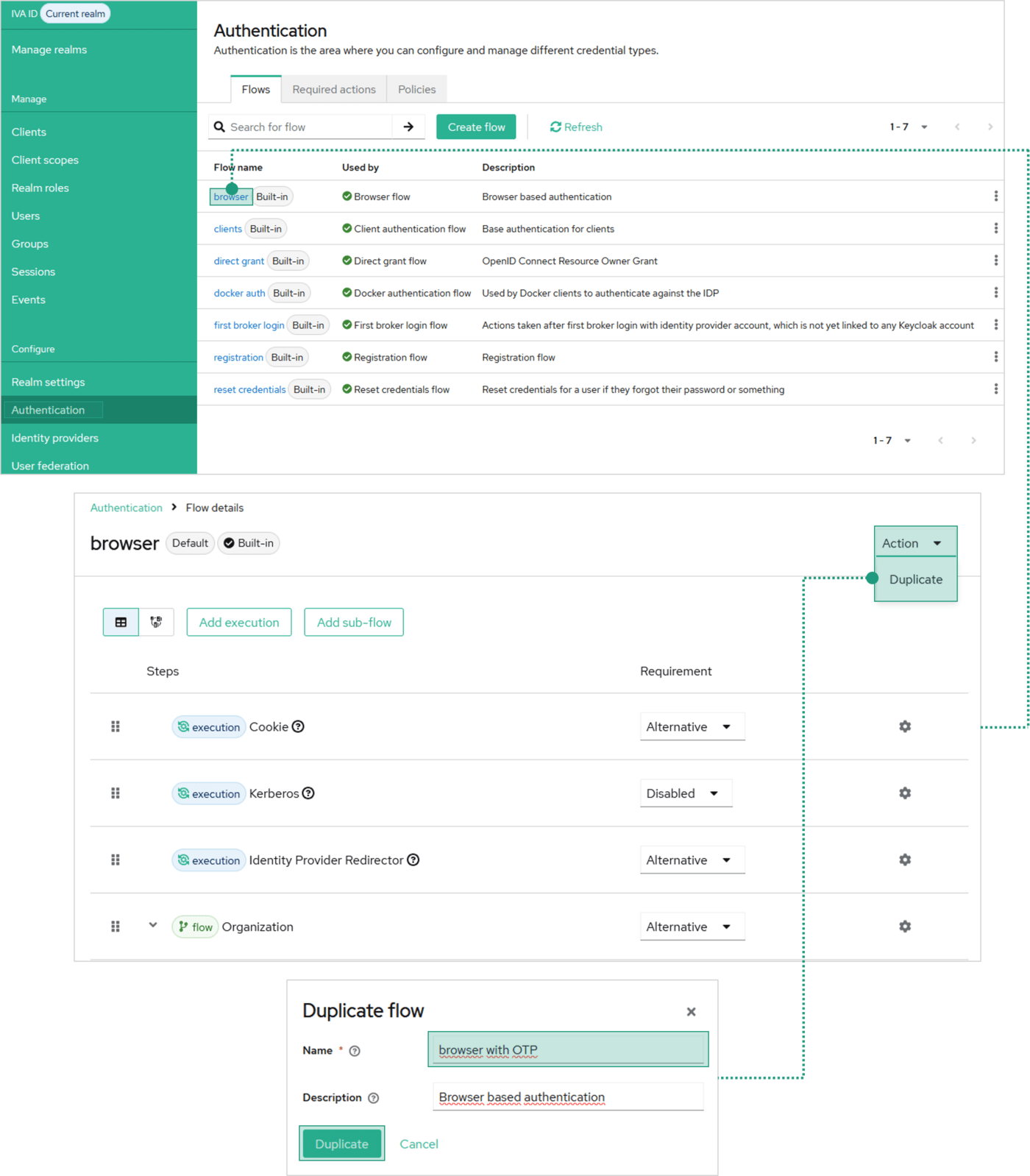
Task: Click help icon beside Name field label
Action: [355, 1051]
